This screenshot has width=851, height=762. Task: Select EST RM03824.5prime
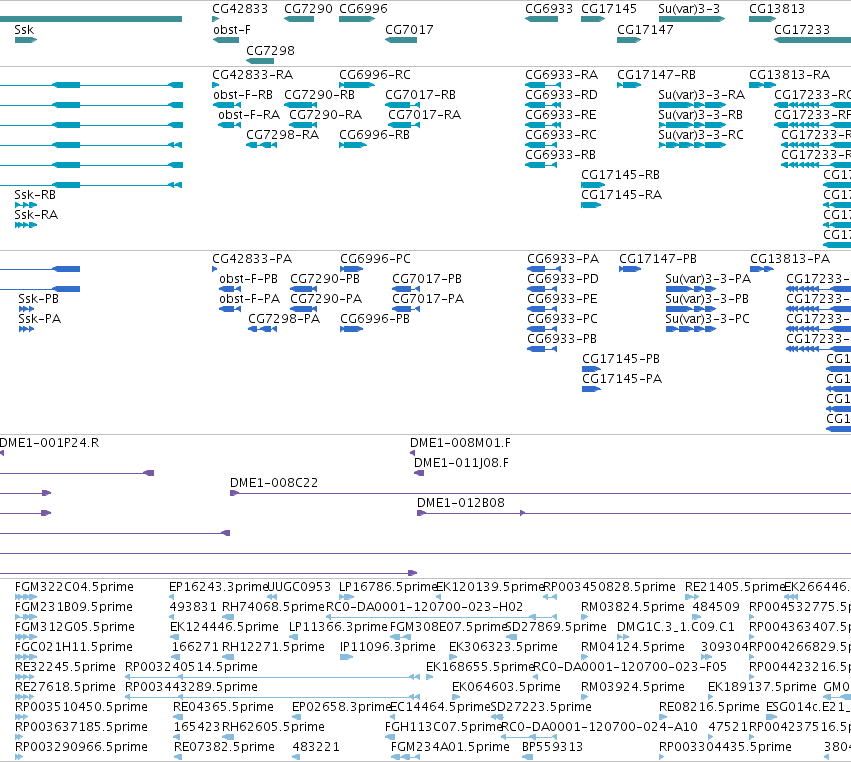[x=585, y=617]
